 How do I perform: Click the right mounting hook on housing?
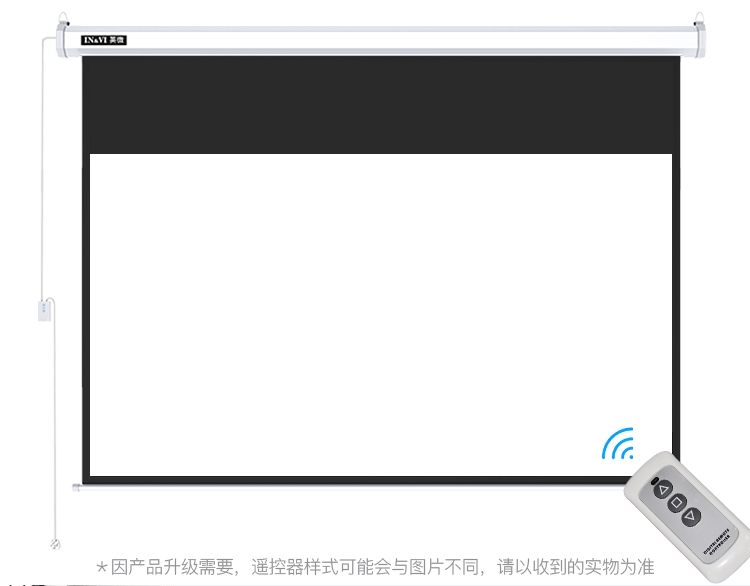coord(697,18)
